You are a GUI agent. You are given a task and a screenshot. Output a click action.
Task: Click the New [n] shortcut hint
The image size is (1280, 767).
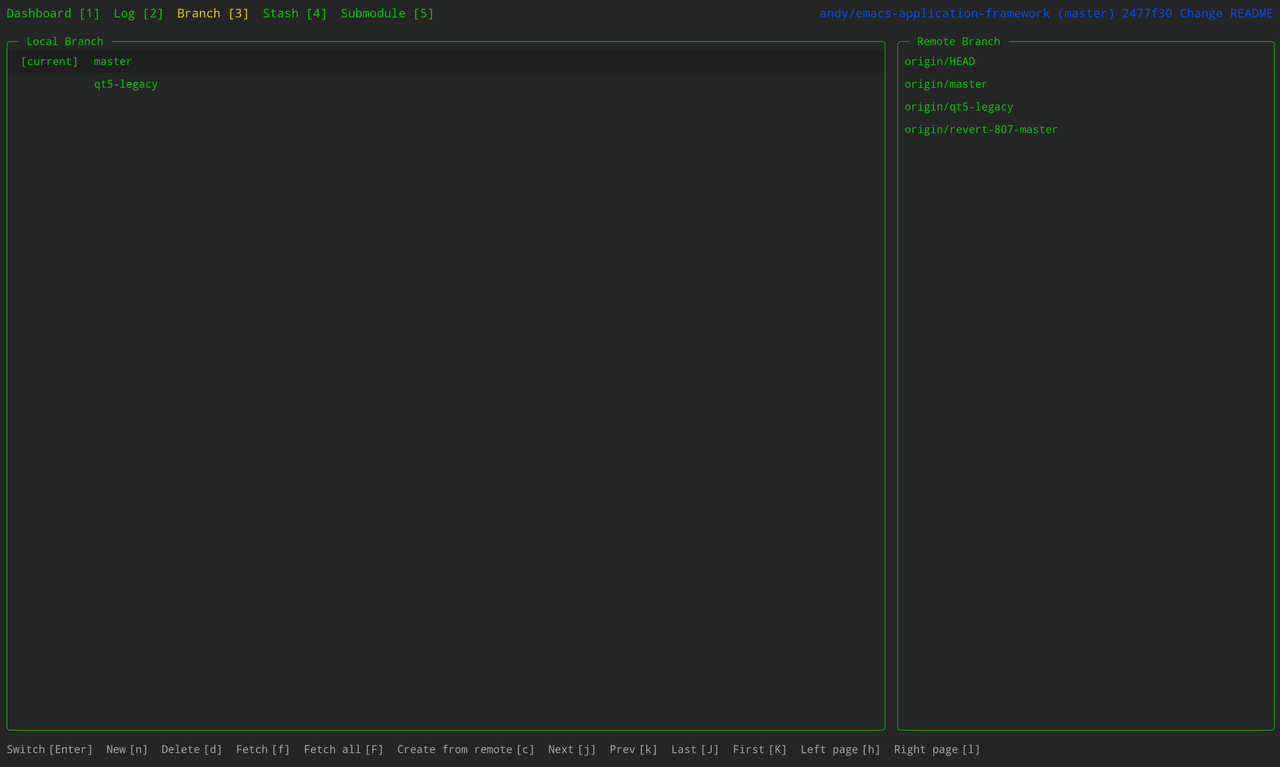(x=127, y=749)
